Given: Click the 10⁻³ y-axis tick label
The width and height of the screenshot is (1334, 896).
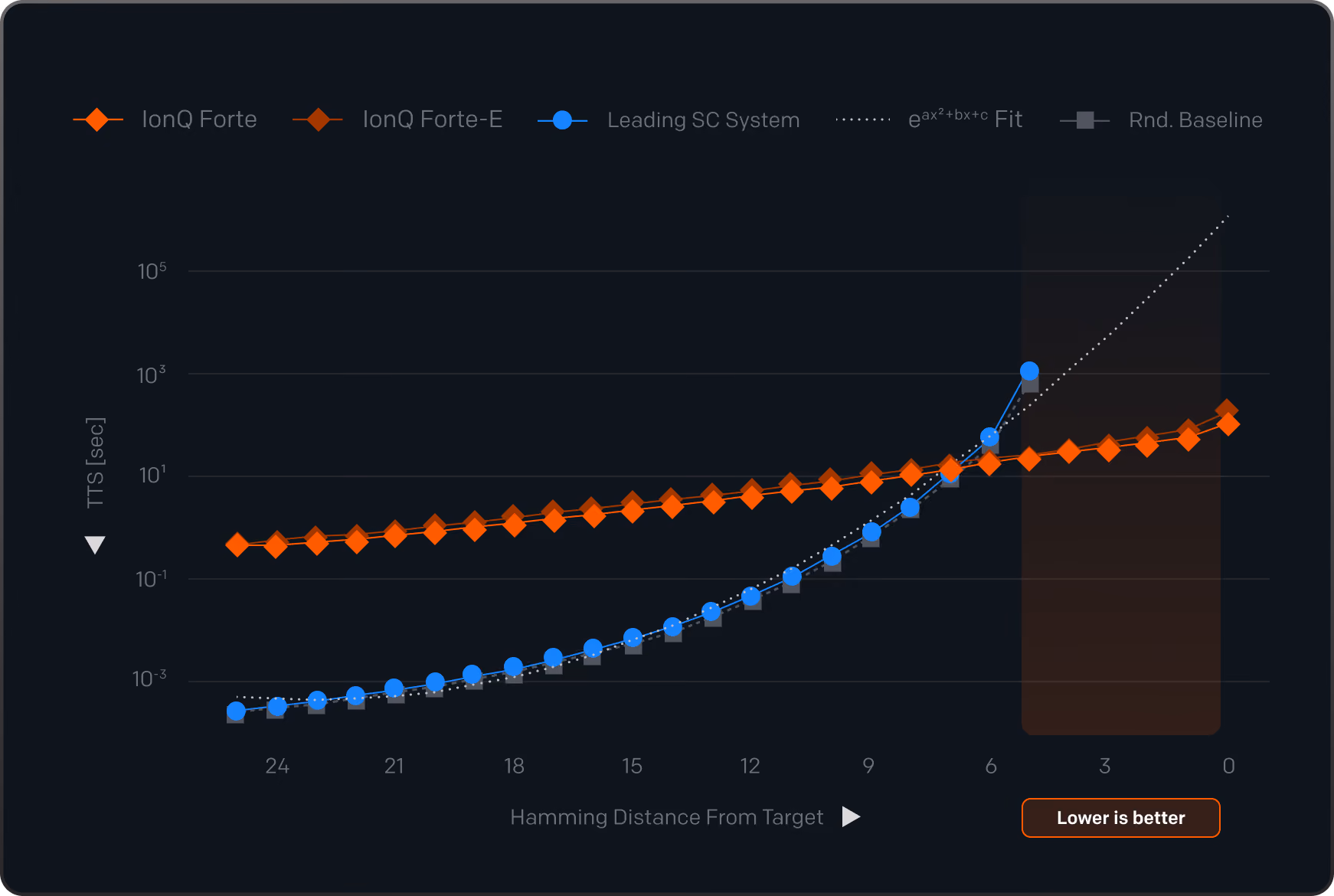Looking at the screenshot, I should (149, 679).
